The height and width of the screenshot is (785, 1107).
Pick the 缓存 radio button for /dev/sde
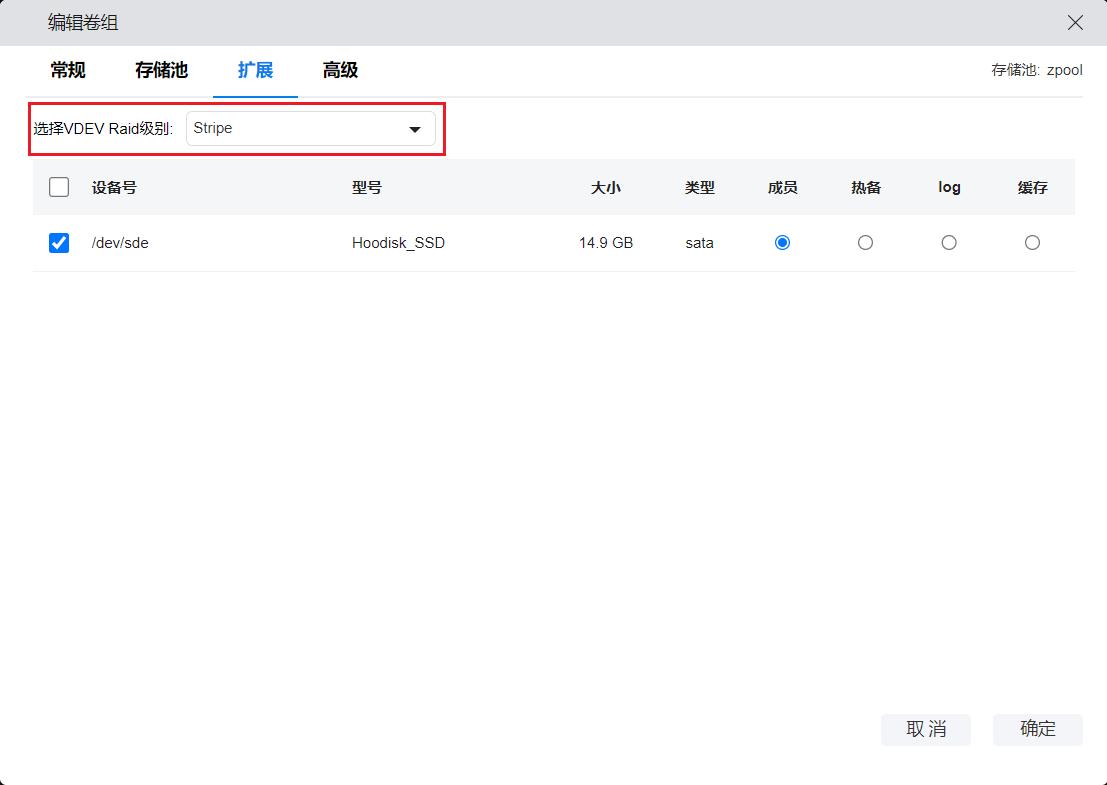pos(1032,243)
